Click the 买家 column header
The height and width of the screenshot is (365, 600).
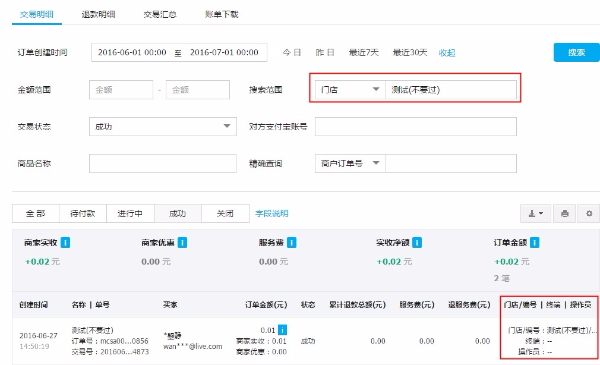170,305
